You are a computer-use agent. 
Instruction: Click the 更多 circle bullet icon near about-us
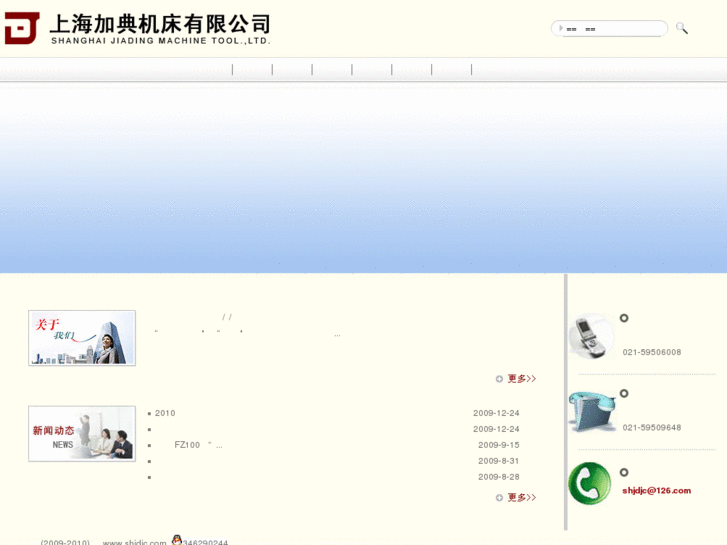[499, 379]
